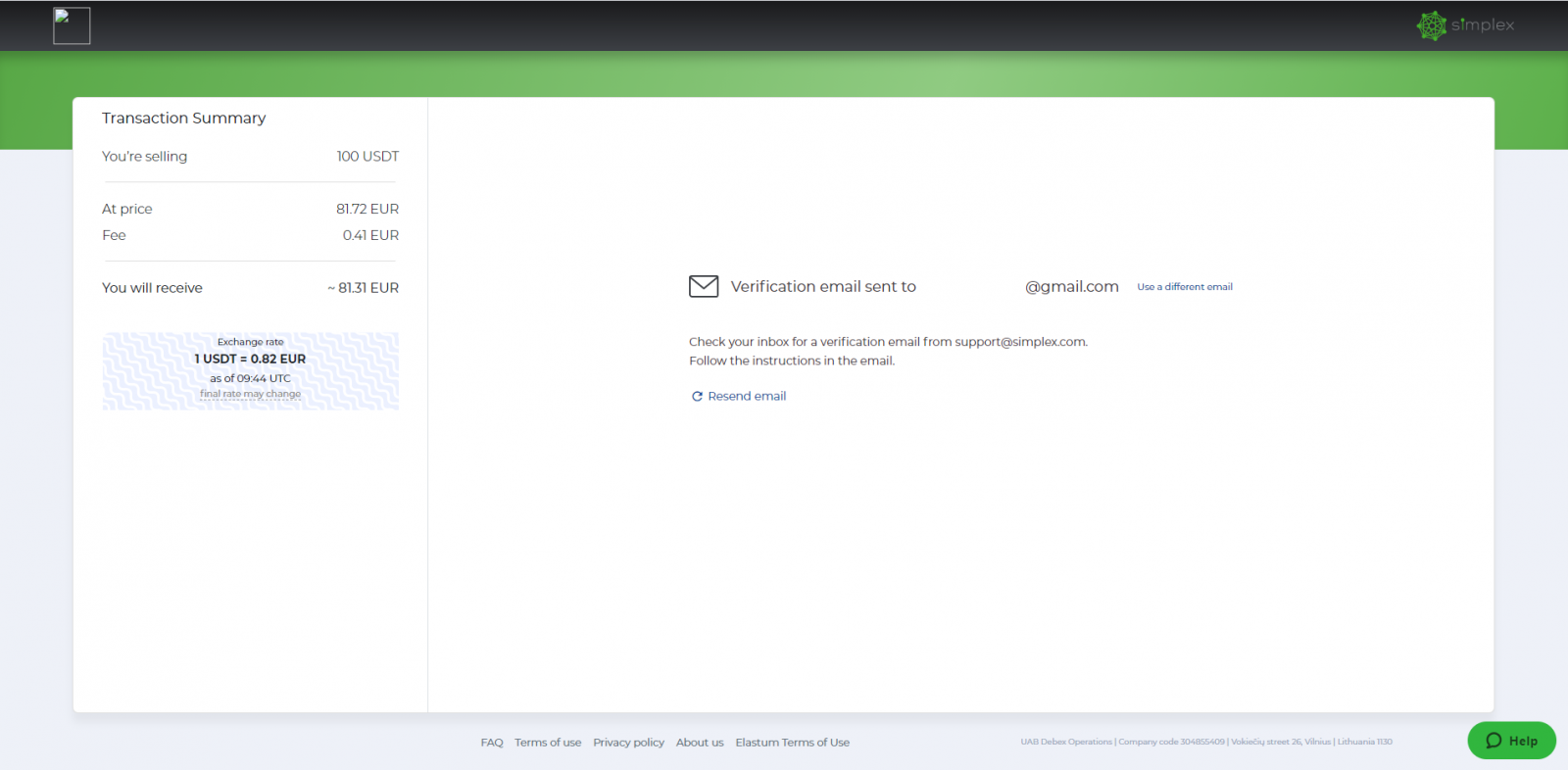Click the envelope mail icon
This screenshot has width=1568, height=770.
(704, 286)
